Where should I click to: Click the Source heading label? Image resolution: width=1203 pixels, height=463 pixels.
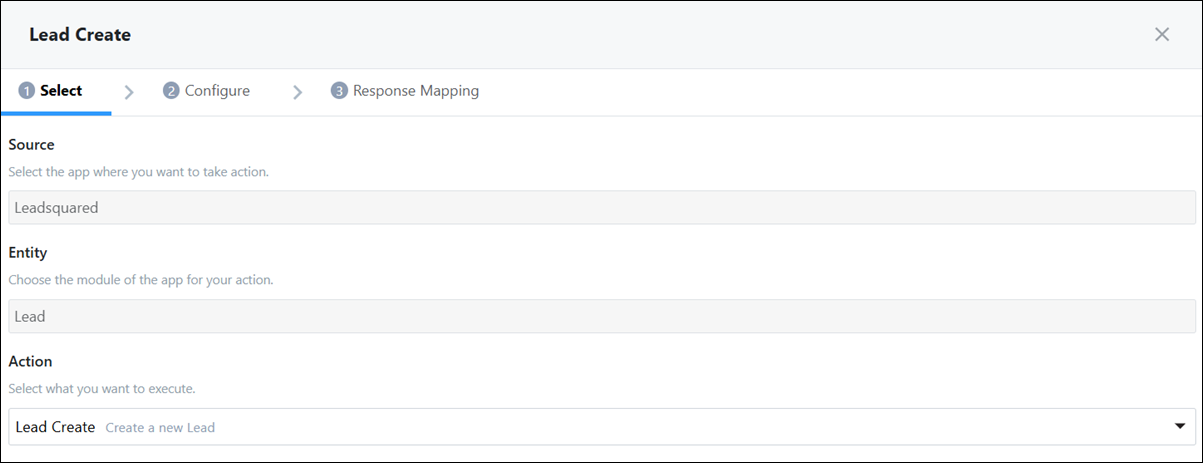pyautogui.click(x=31, y=145)
